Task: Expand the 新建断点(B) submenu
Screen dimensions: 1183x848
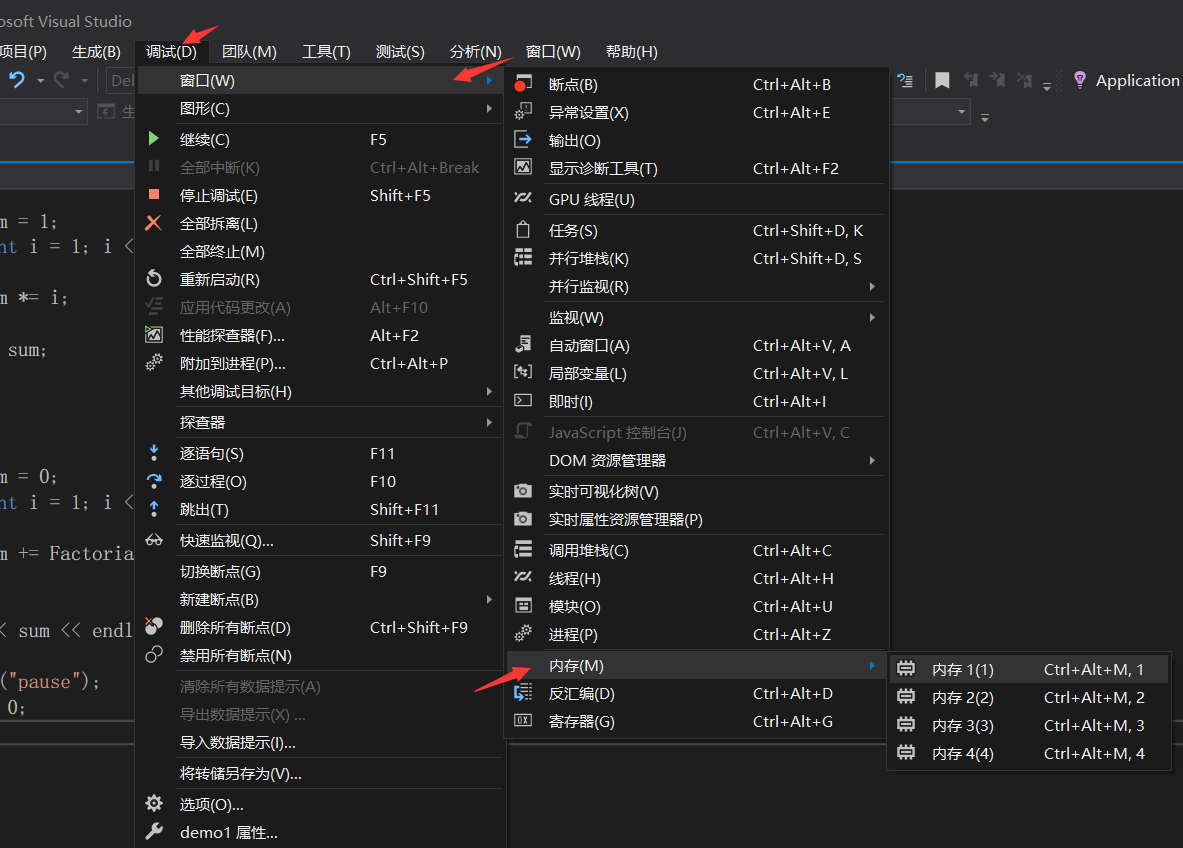Action: click(321, 599)
